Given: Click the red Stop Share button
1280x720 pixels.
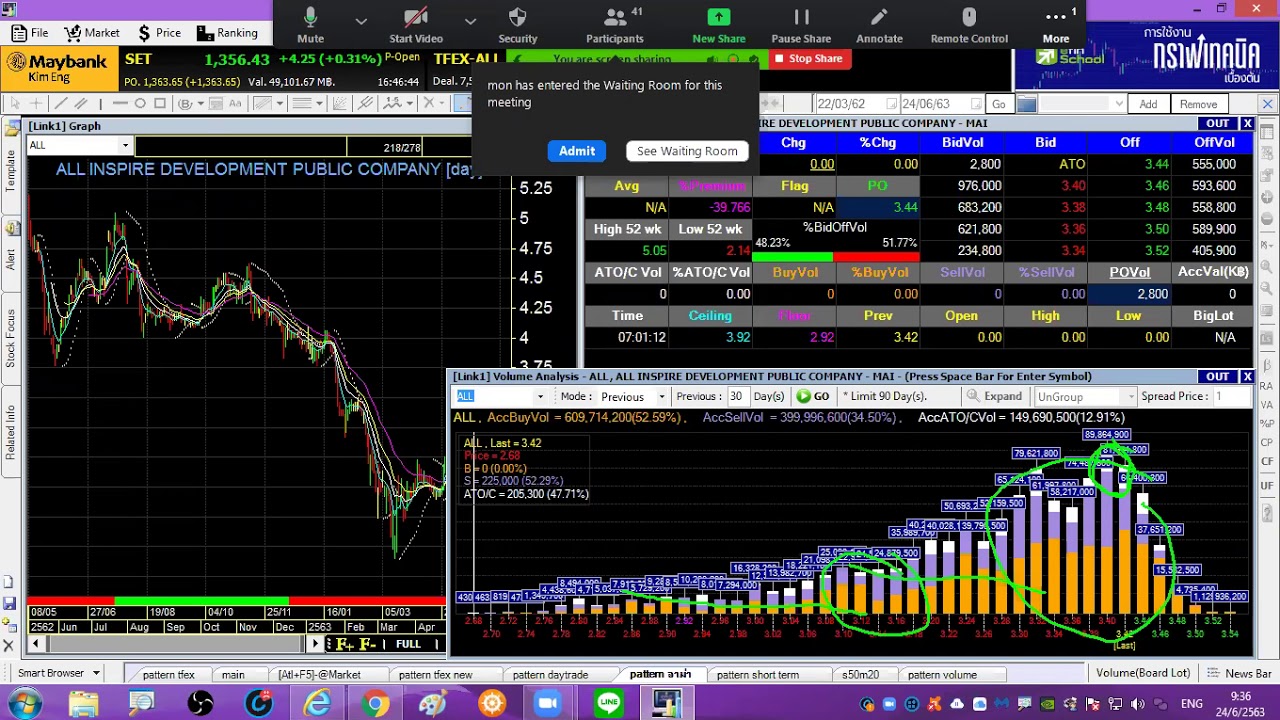Looking at the screenshot, I should coord(807,58).
